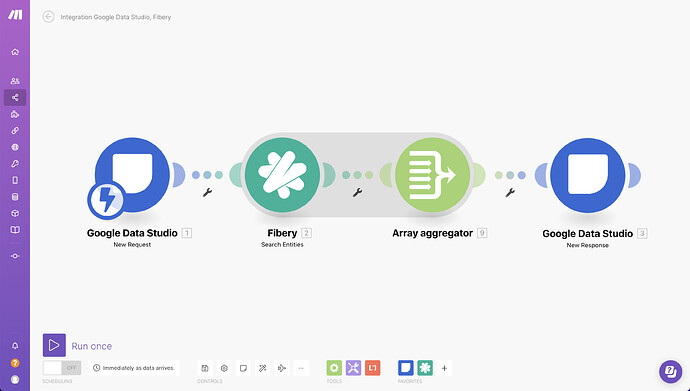The image size is (690, 391).
Task: Click wrench filter after Array aggregator
Action: (x=510, y=192)
